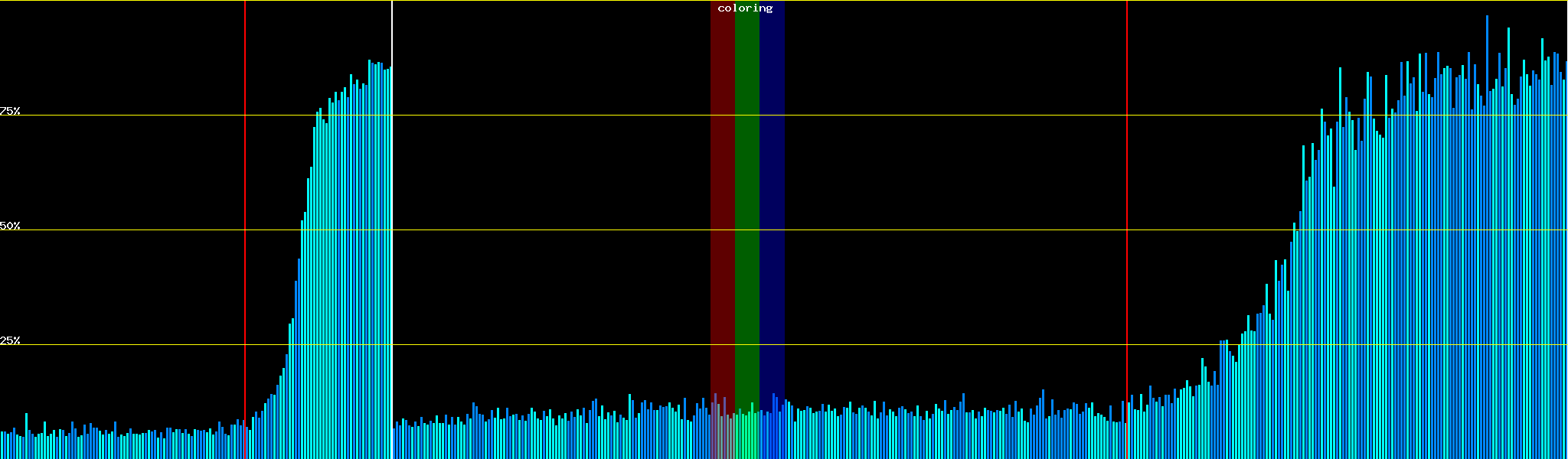Click where the left red line crosses 25% gridline
Viewport: 1568px width, 459px height.
(x=245, y=344)
